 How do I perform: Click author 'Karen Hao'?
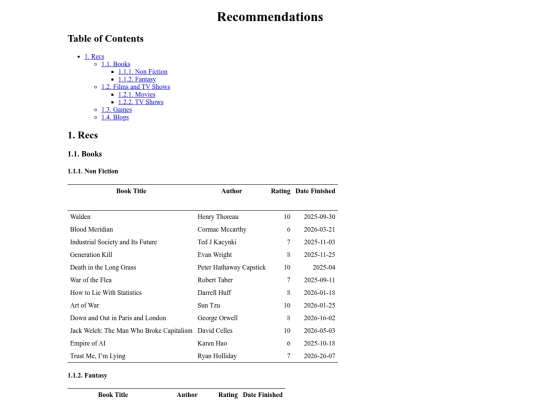point(212,343)
